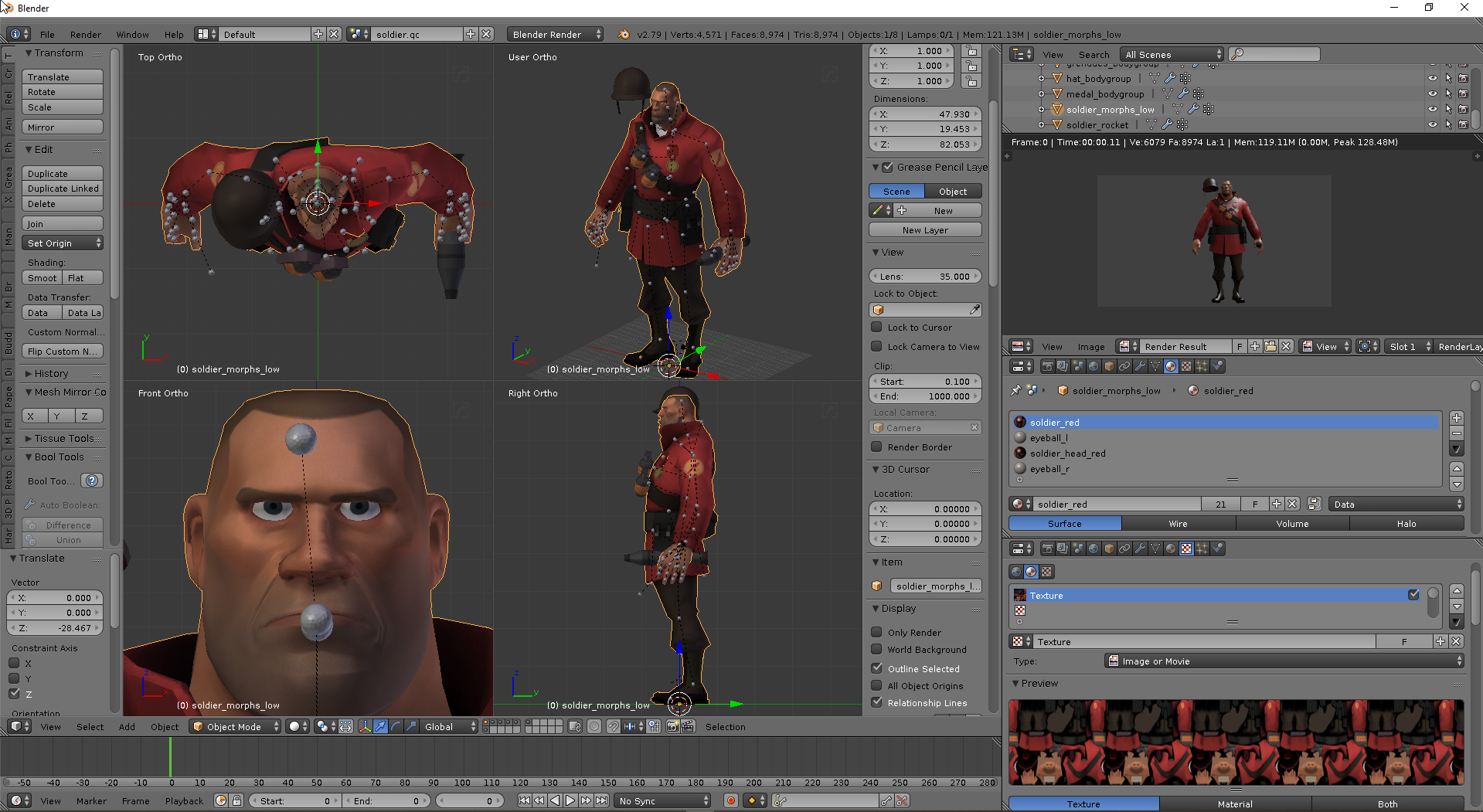The image size is (1483, 812).
Task: Jump to the first frame in timeline
Action: 524,800
